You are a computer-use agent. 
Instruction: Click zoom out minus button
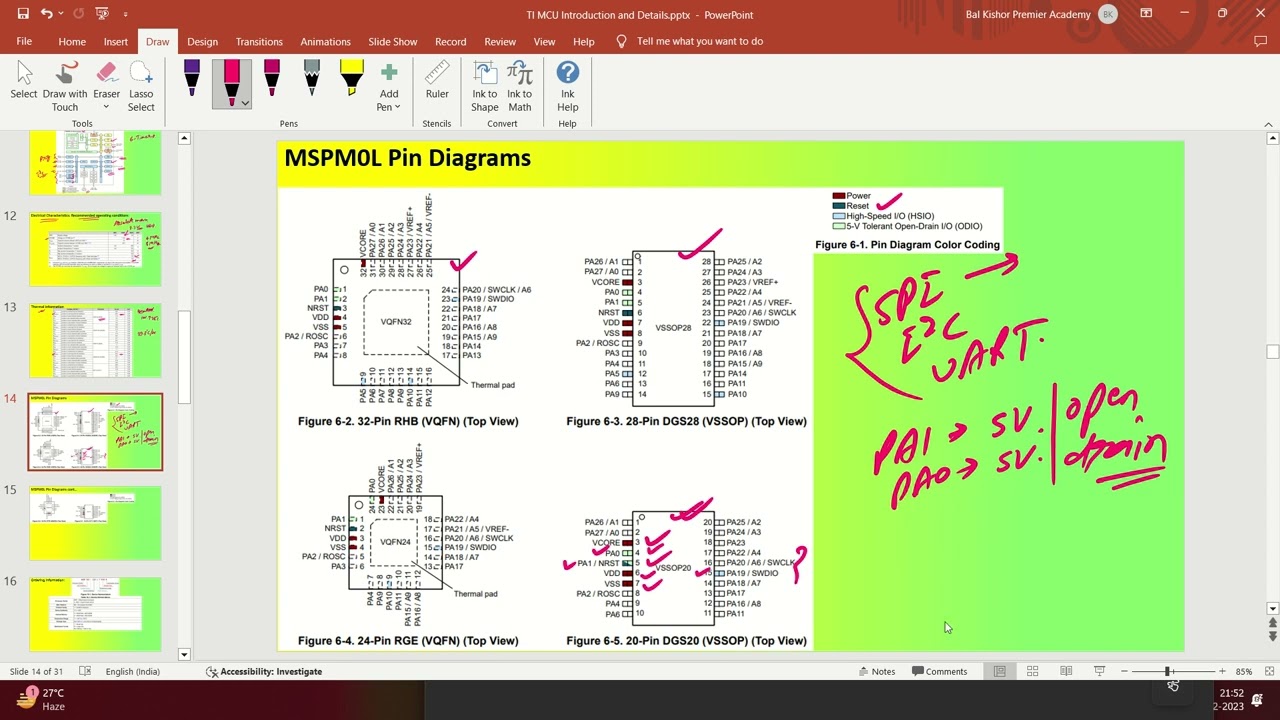point(1124,671)
